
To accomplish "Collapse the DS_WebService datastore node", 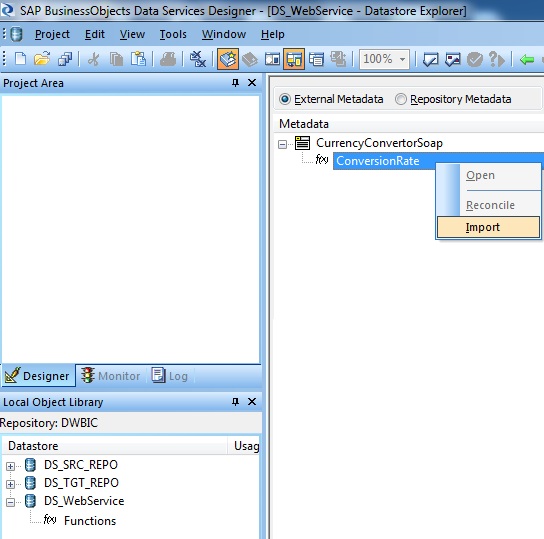I will tap(10, 502).
